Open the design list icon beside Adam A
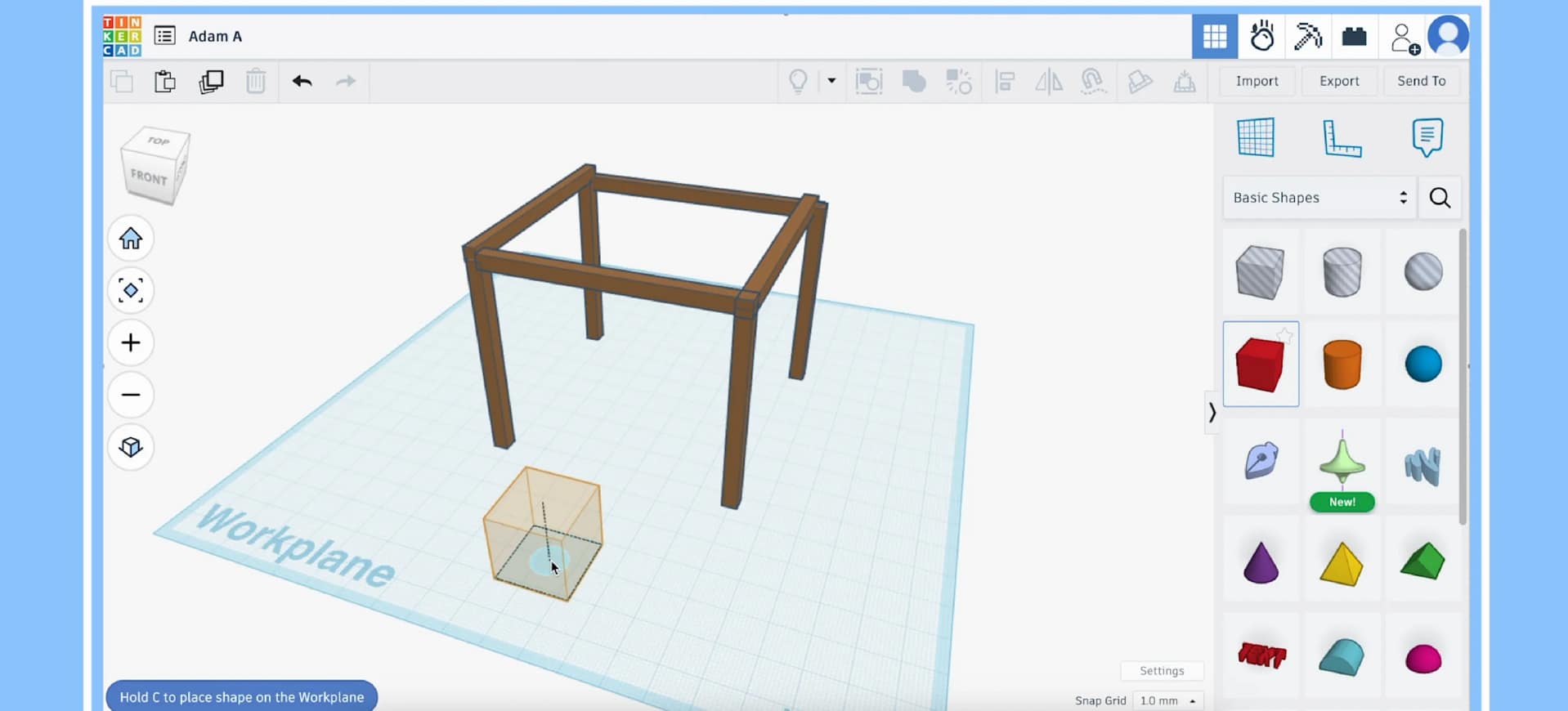 (x=164, y=36)
